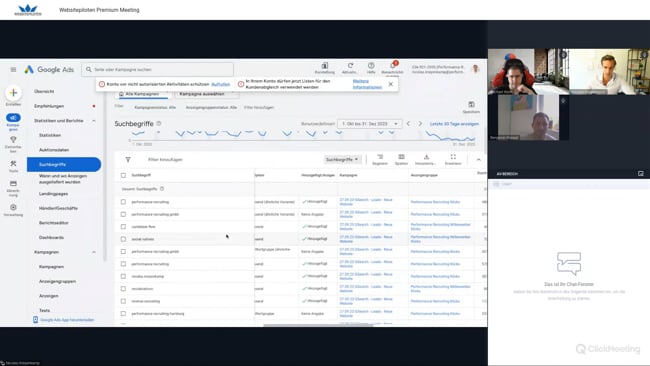
Task: Open Berichtseditor in the sidebar
Action: [x=54, y=223]
